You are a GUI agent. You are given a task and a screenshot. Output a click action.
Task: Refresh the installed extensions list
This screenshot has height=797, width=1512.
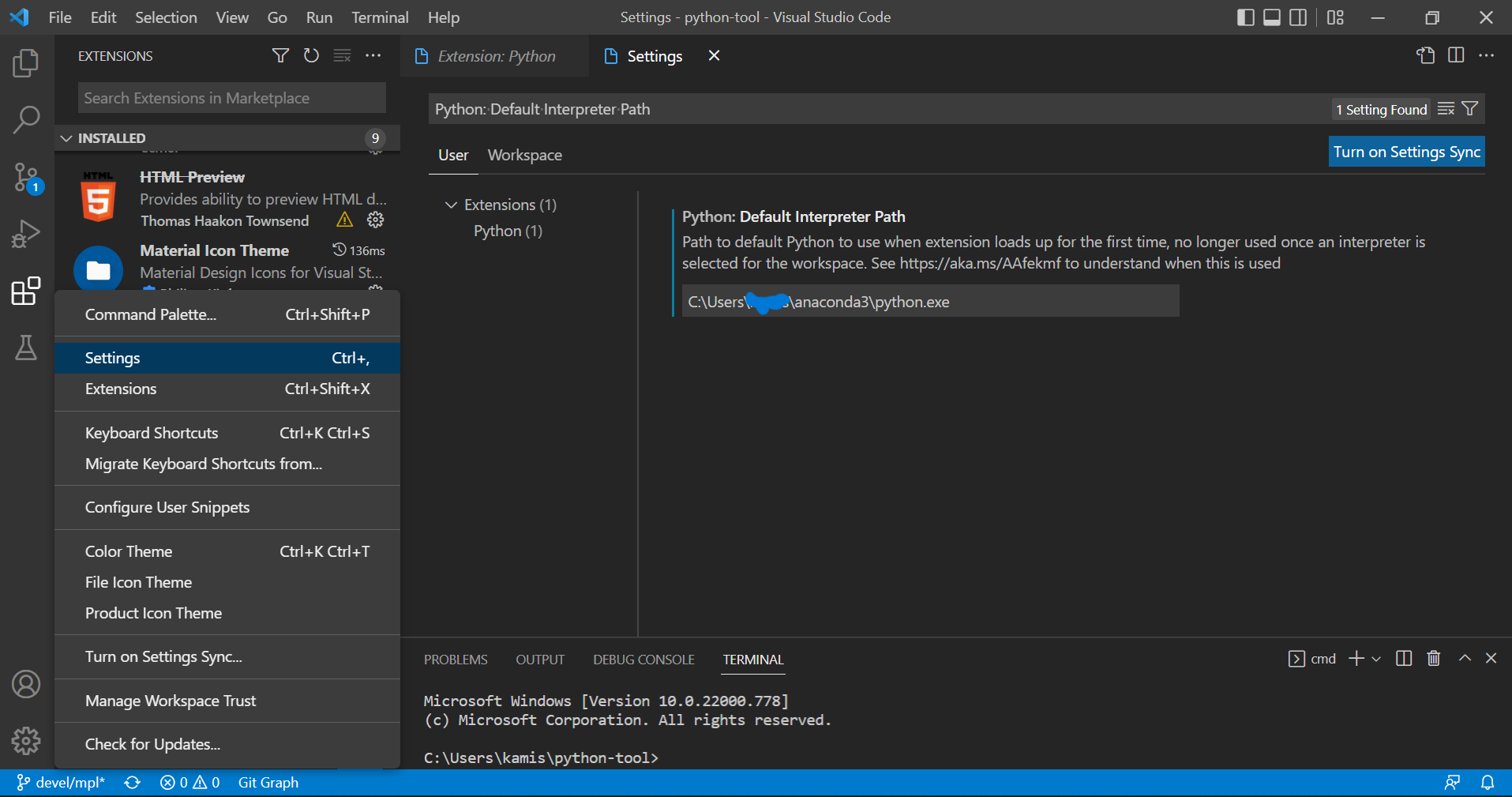[x=311, y=55]
